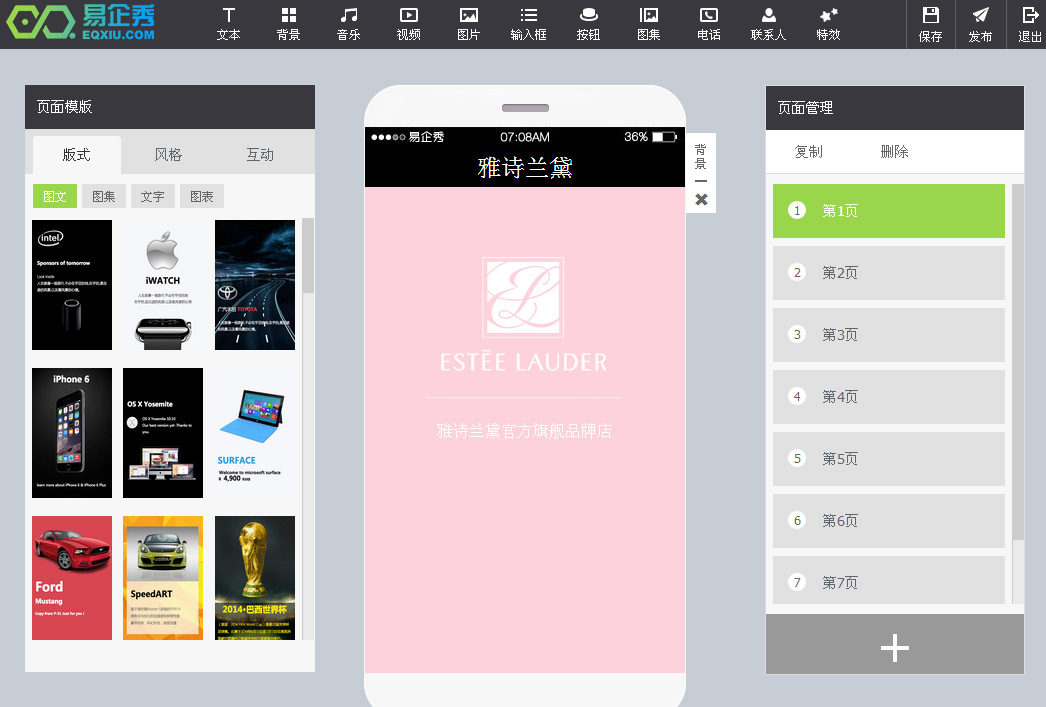
Task: Remove background using the X icon
Action: 701,200
